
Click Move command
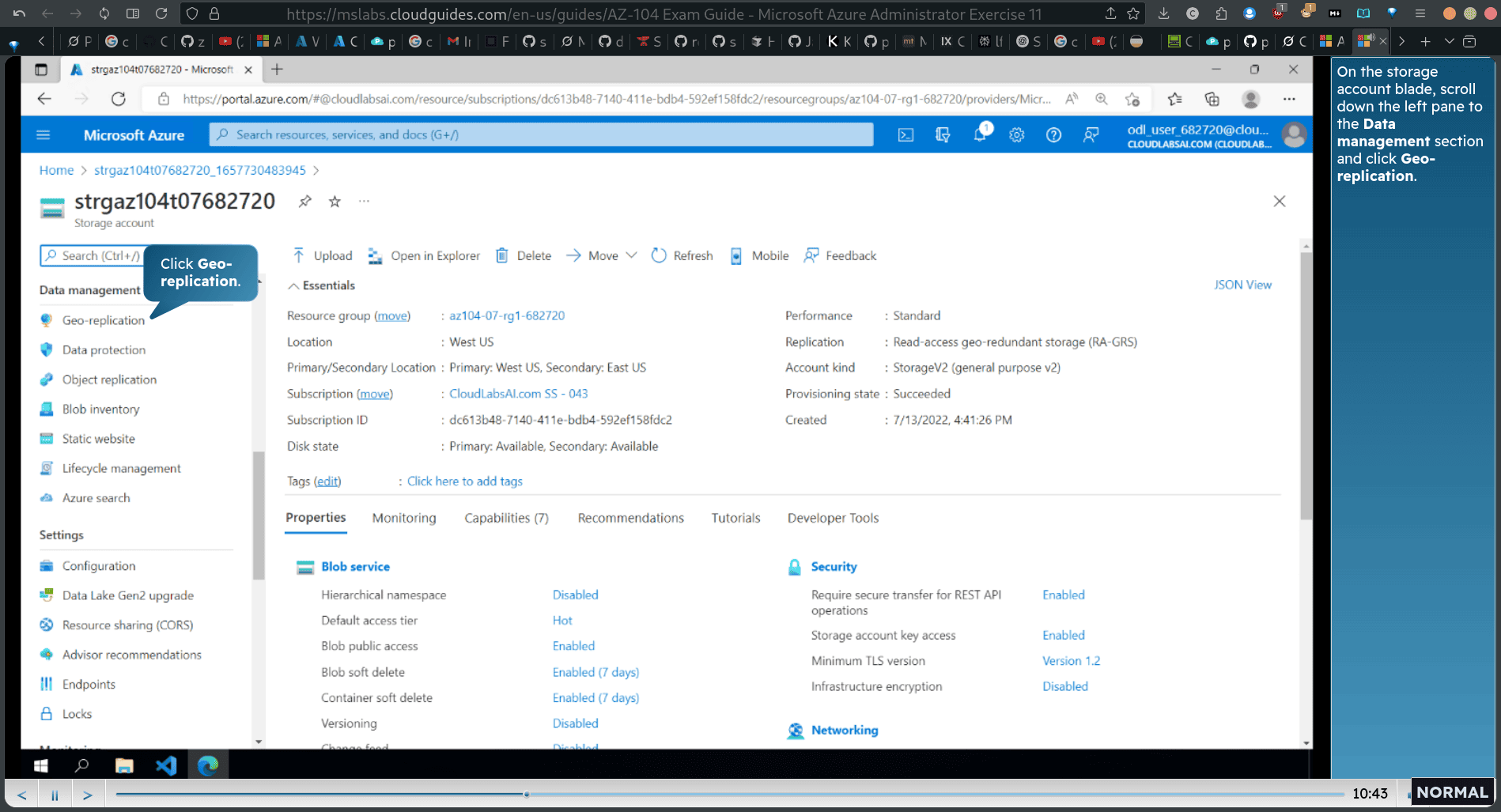(592, 255)
